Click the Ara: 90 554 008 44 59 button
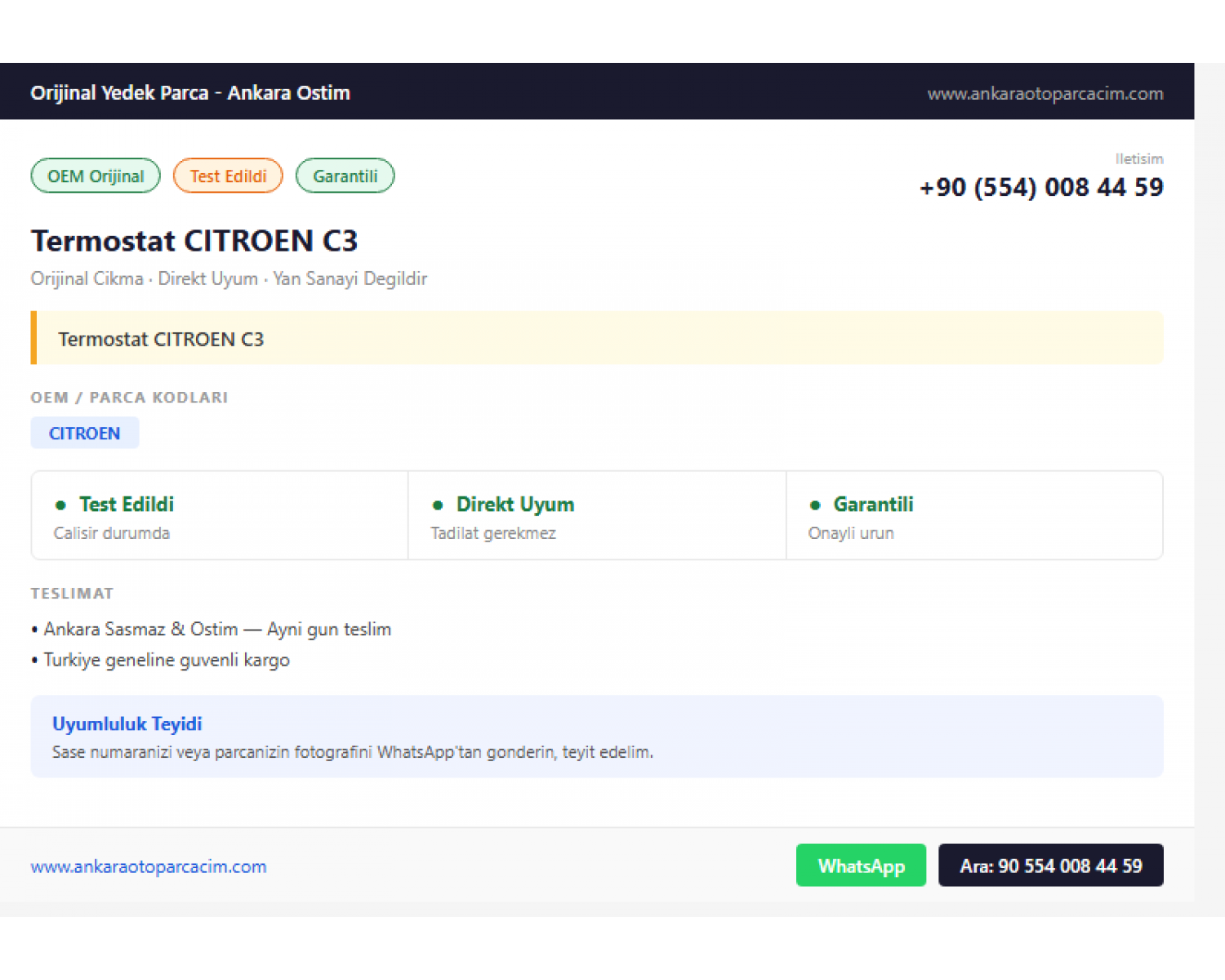Screen dimensions: 1225x980 pyautogui.click(x=1051, y=865)
